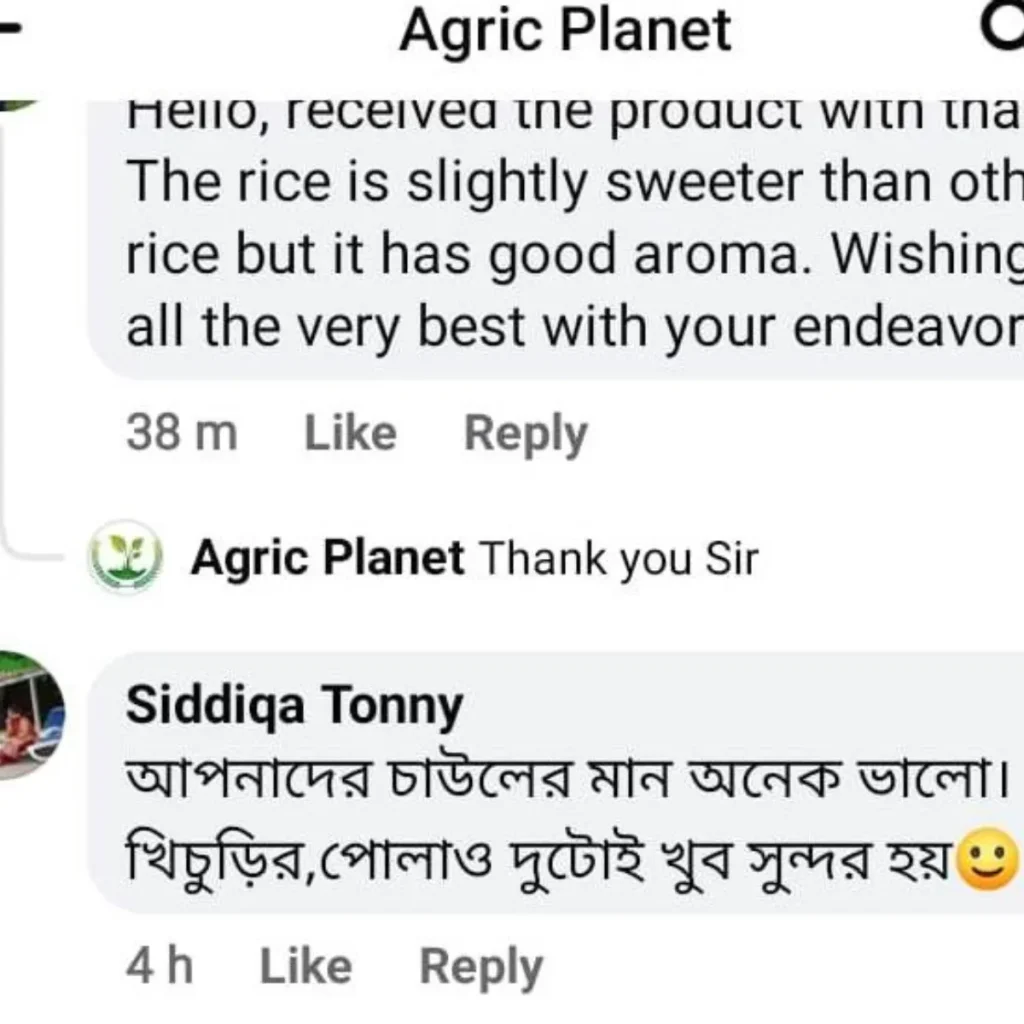1024x1024 pixels.
Task: Like Siddiqa Tonny's Bengali comment
Action: [x=309, y=965]
